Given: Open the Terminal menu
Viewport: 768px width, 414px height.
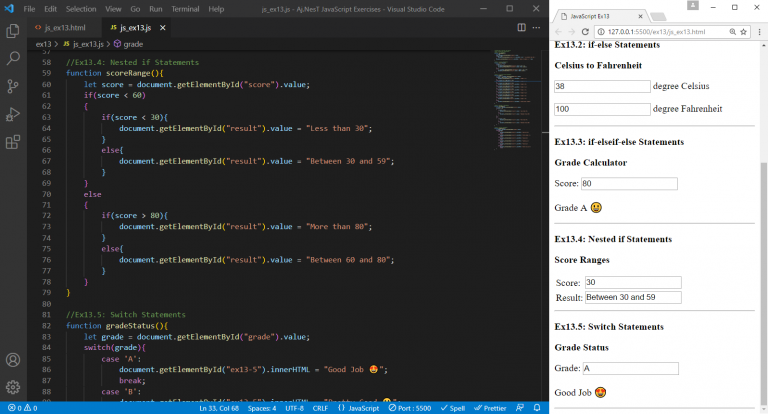Looking at the screenshot, I should 185,8.
